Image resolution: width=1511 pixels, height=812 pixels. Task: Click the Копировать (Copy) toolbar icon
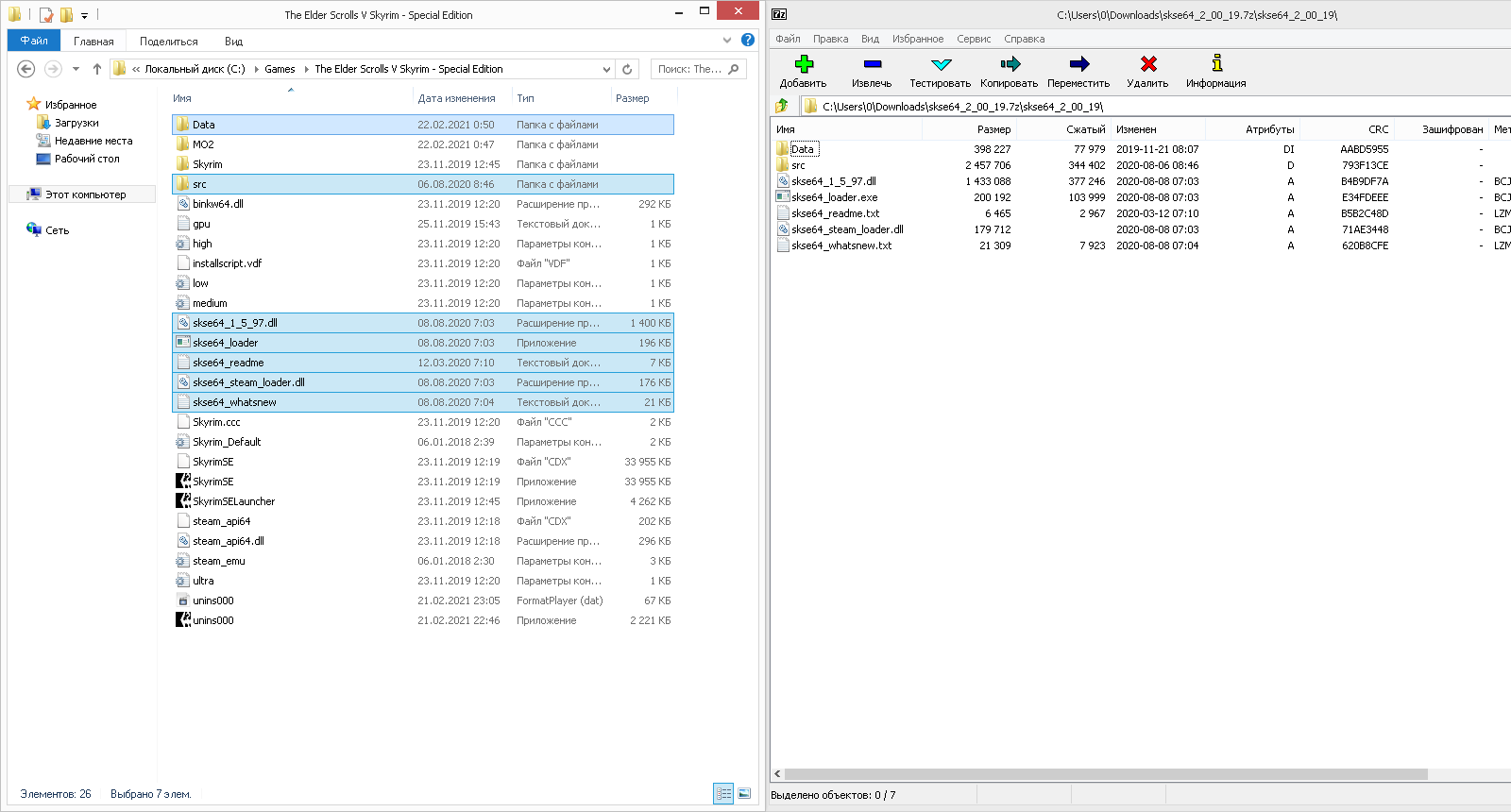(1010, 64)
